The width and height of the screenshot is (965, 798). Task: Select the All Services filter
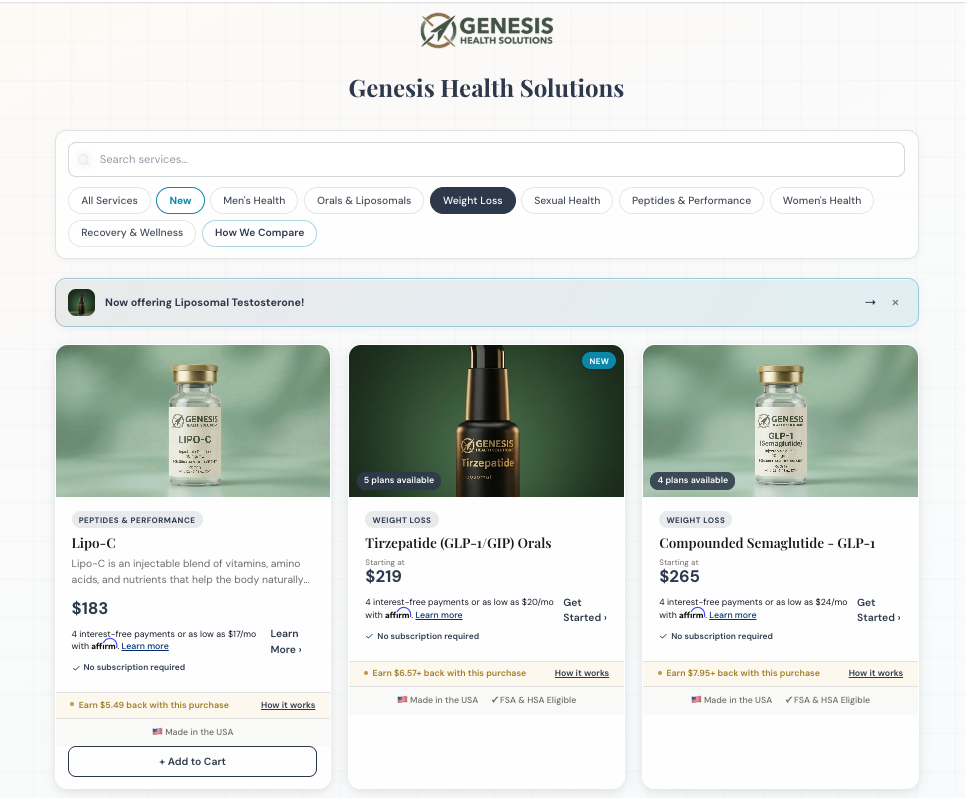(110, 201)
